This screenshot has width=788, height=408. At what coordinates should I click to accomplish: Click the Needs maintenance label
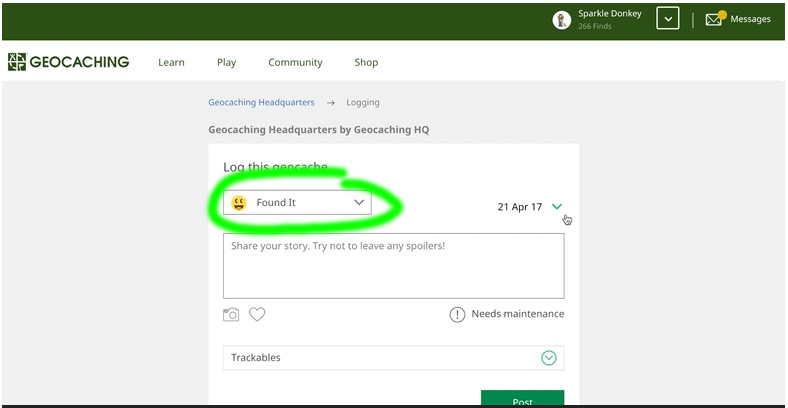pyautogui.click(x=518, y=314)
